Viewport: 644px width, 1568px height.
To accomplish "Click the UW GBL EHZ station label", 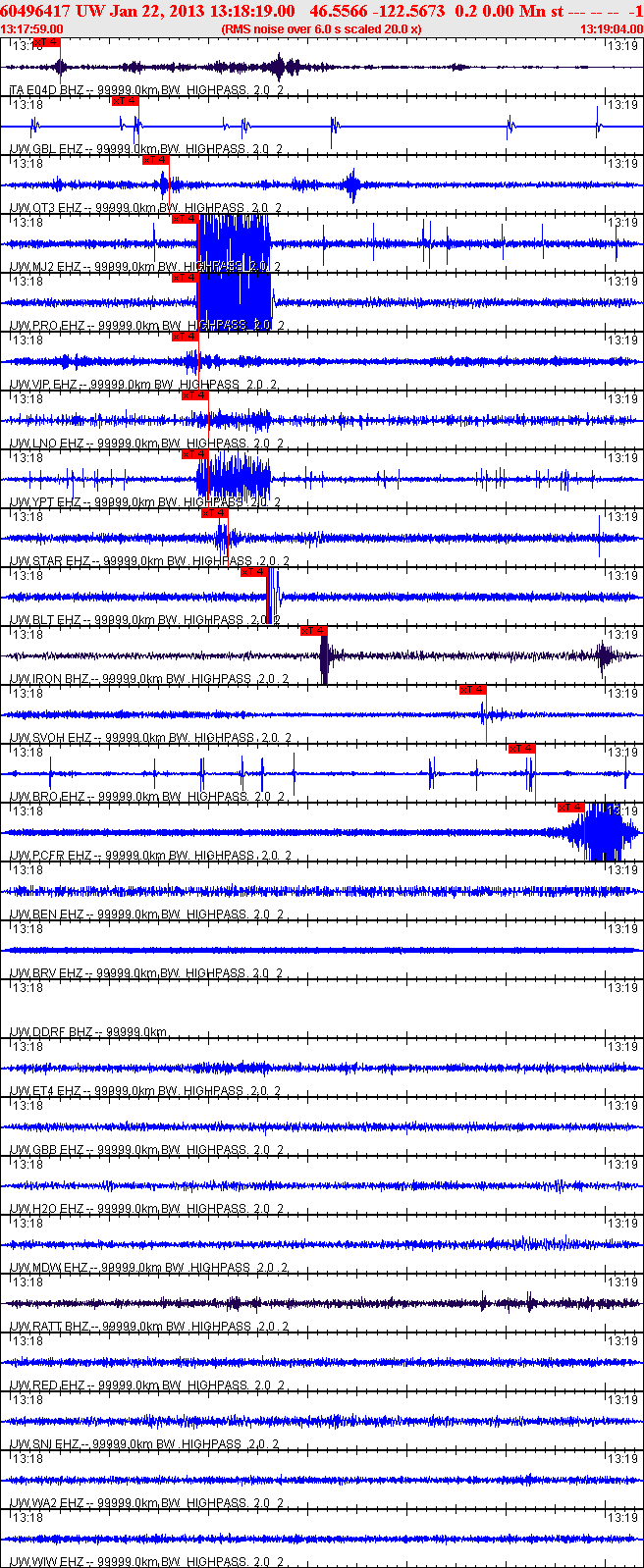I will 146,149.
